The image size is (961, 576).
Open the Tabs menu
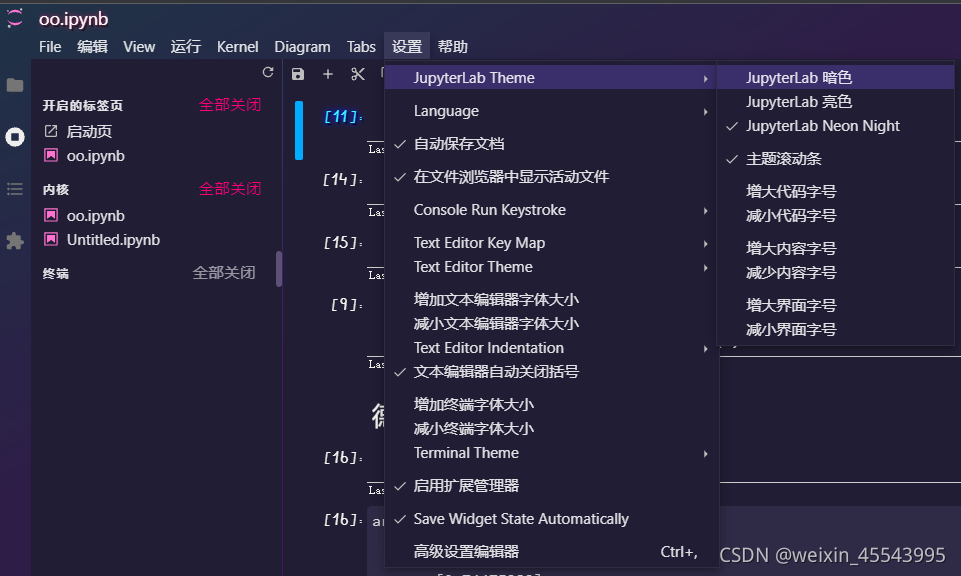click(361, 47)
